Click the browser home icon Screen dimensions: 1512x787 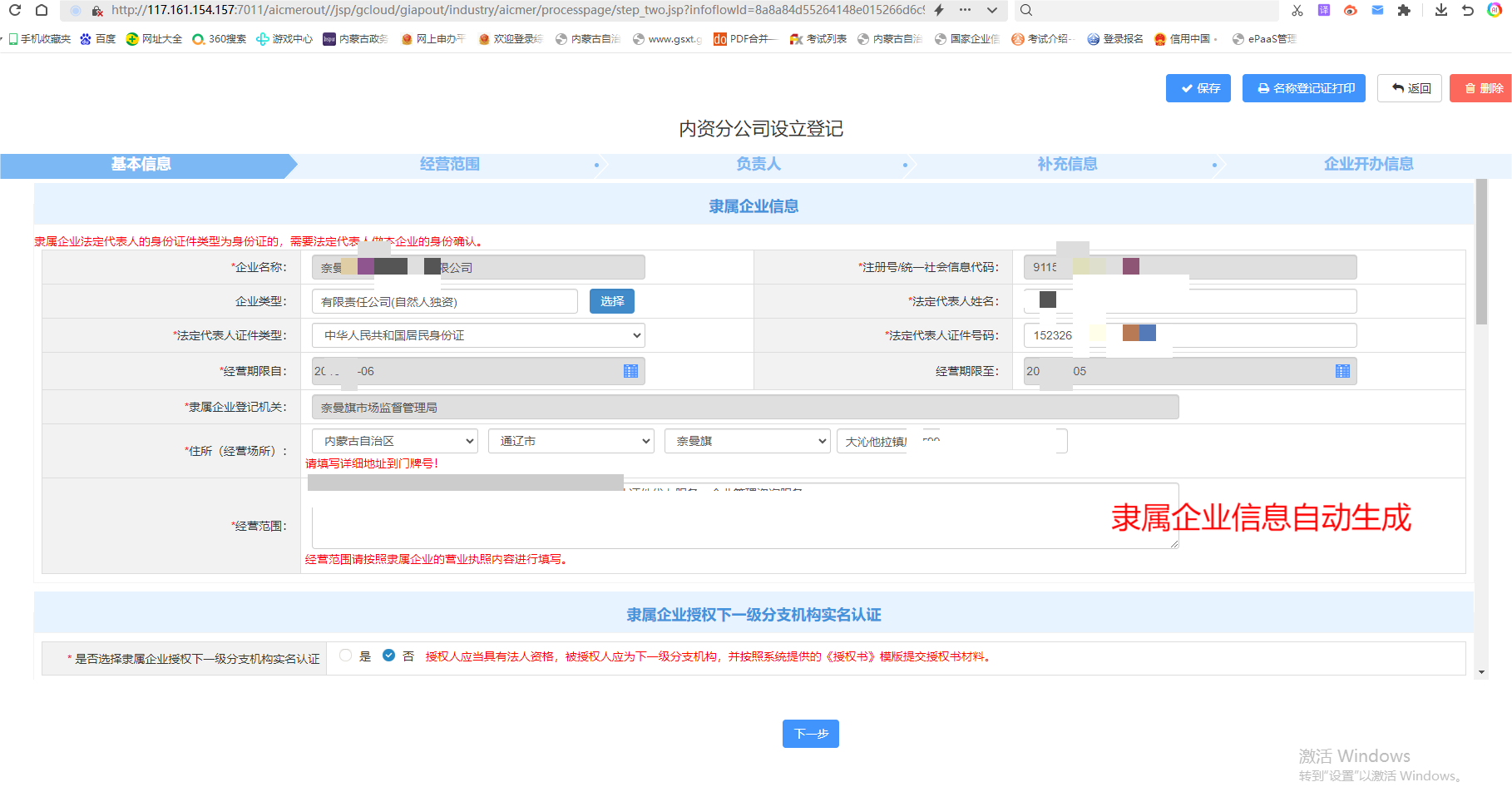click(x=42, y=10)
